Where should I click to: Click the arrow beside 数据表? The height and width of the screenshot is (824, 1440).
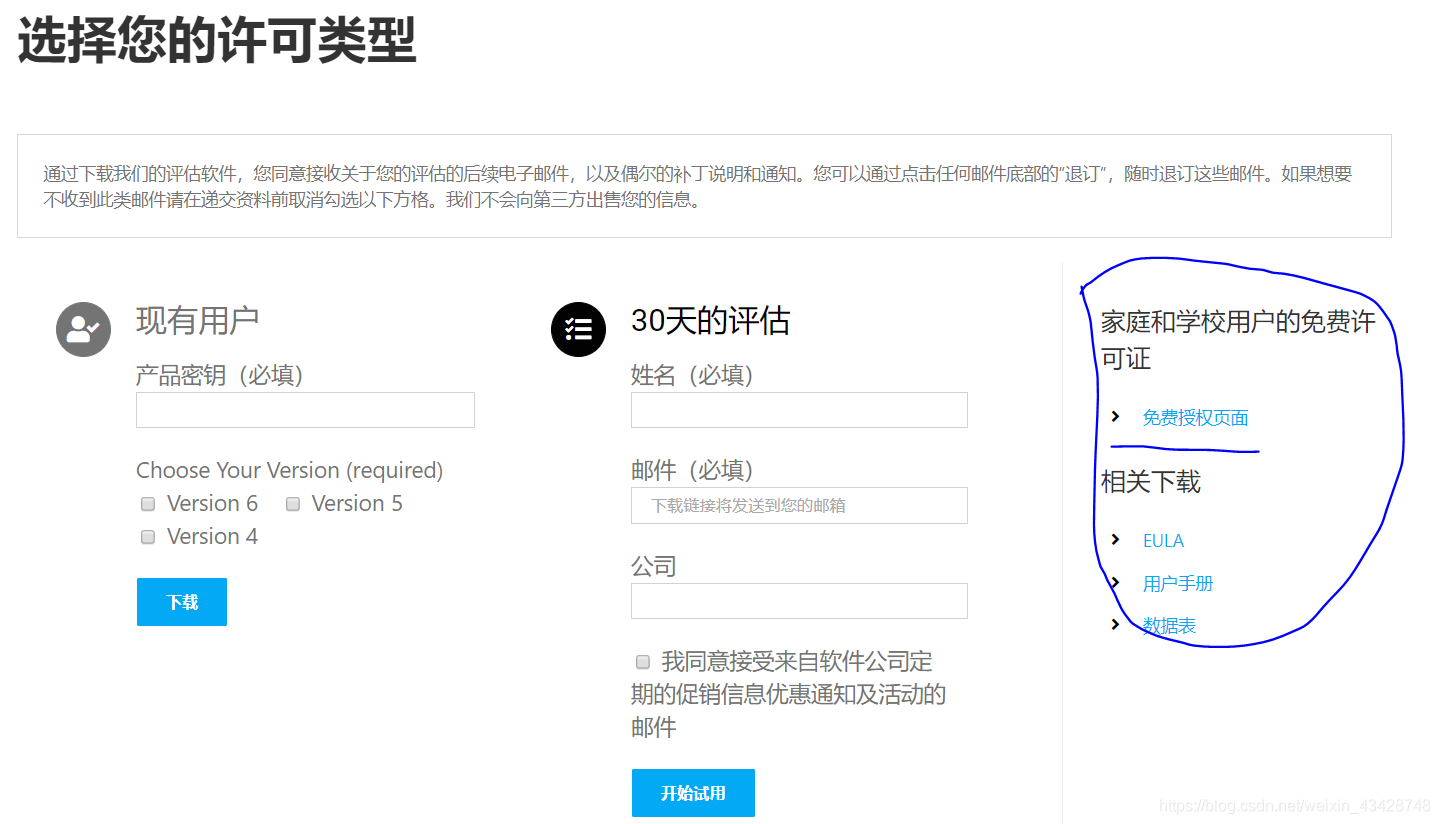(x=1116, y=624)
